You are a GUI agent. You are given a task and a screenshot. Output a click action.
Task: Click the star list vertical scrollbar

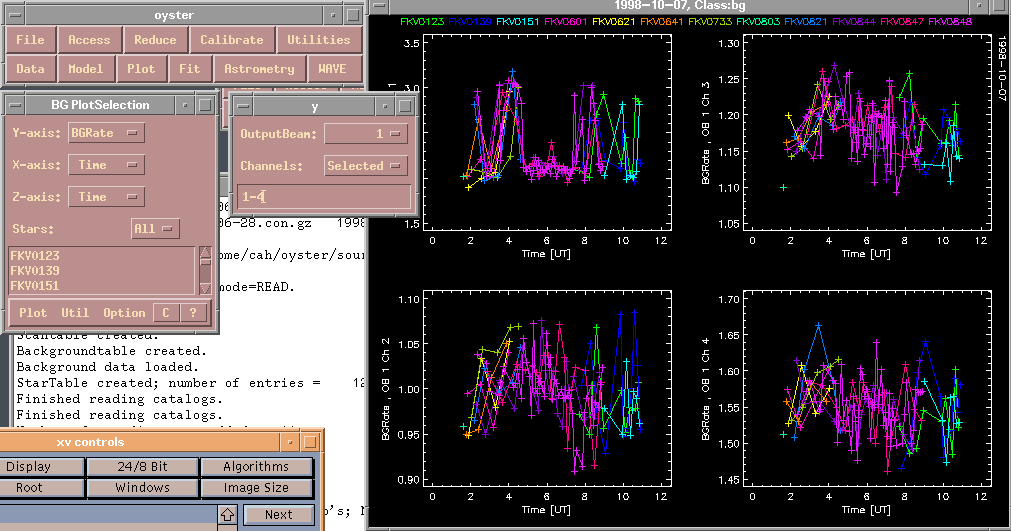tap(205, 270)
